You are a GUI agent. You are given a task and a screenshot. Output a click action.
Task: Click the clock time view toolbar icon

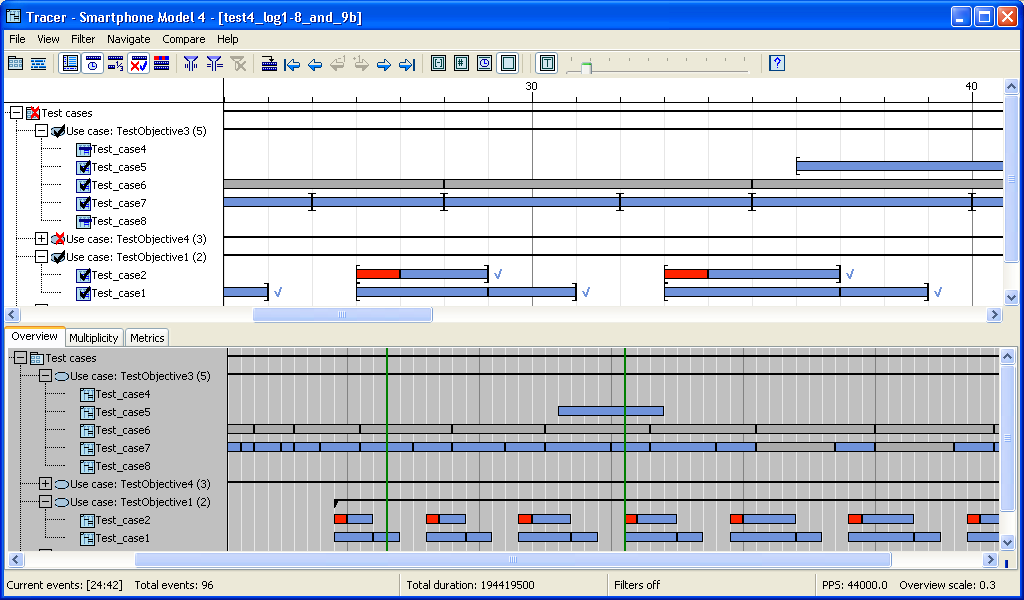(x=92, y=64)
